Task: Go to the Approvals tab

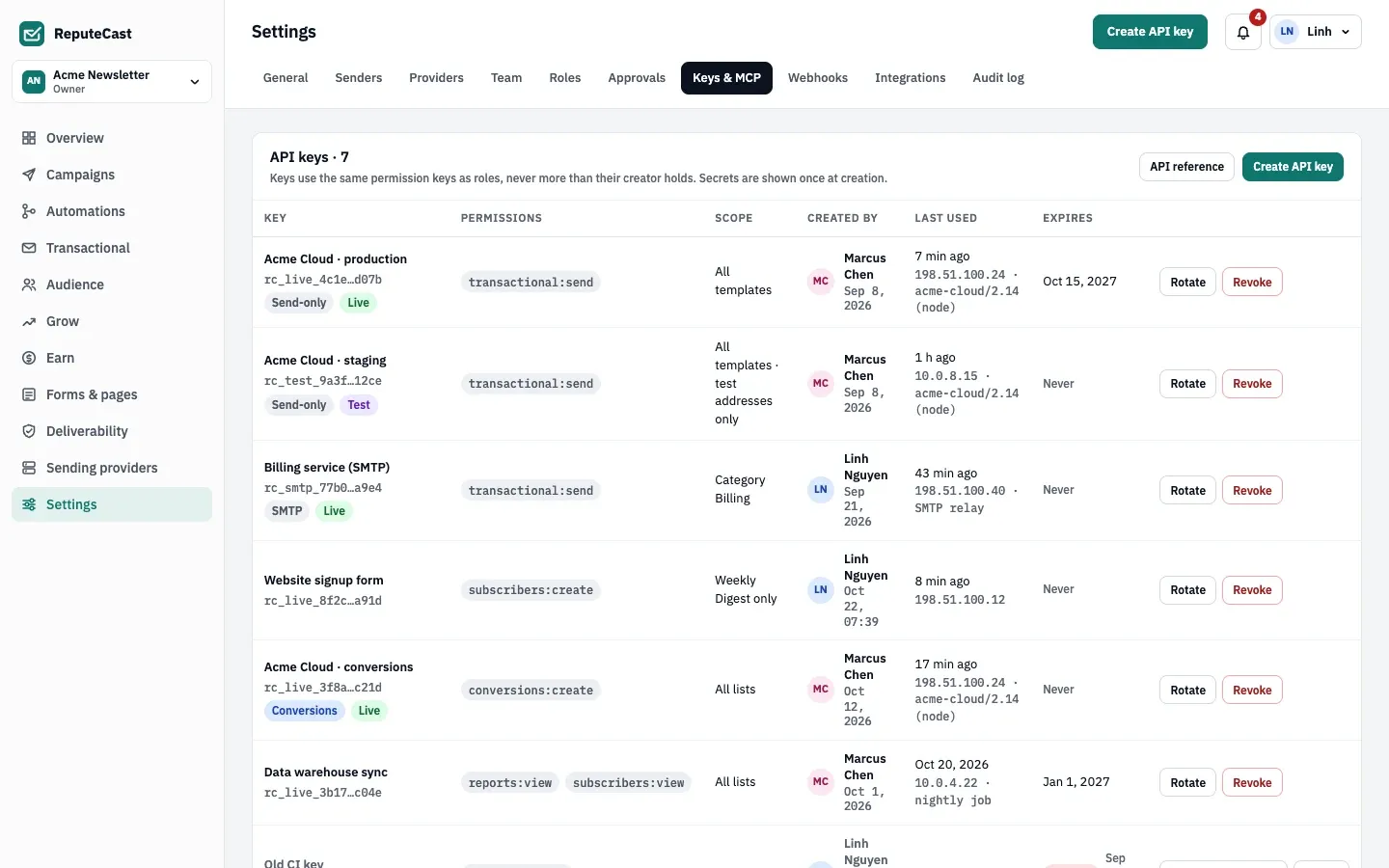Action: click(637, 78)
